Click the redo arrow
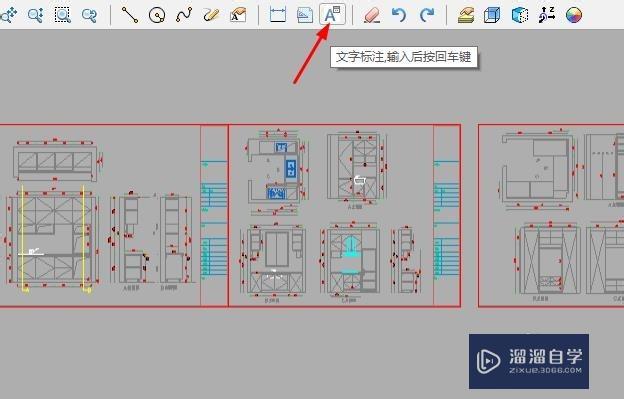Viewport: 624px width, 399px height. 427,15
